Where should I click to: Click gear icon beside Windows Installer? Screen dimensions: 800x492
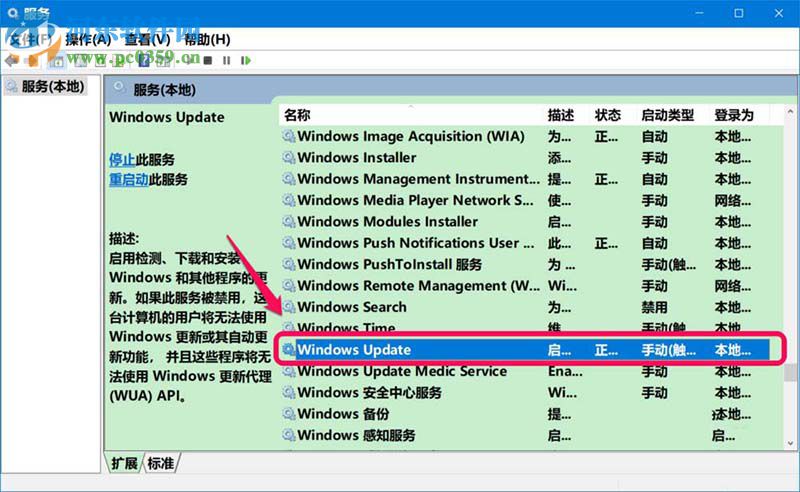[289, 158]
